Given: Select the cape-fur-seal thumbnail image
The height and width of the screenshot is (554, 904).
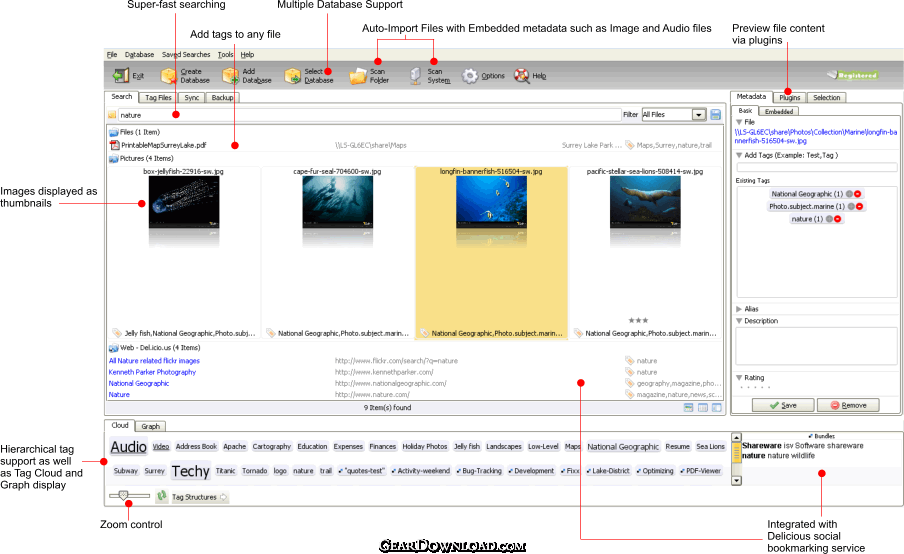Looking at the screenshot, I should coord(337,202).
